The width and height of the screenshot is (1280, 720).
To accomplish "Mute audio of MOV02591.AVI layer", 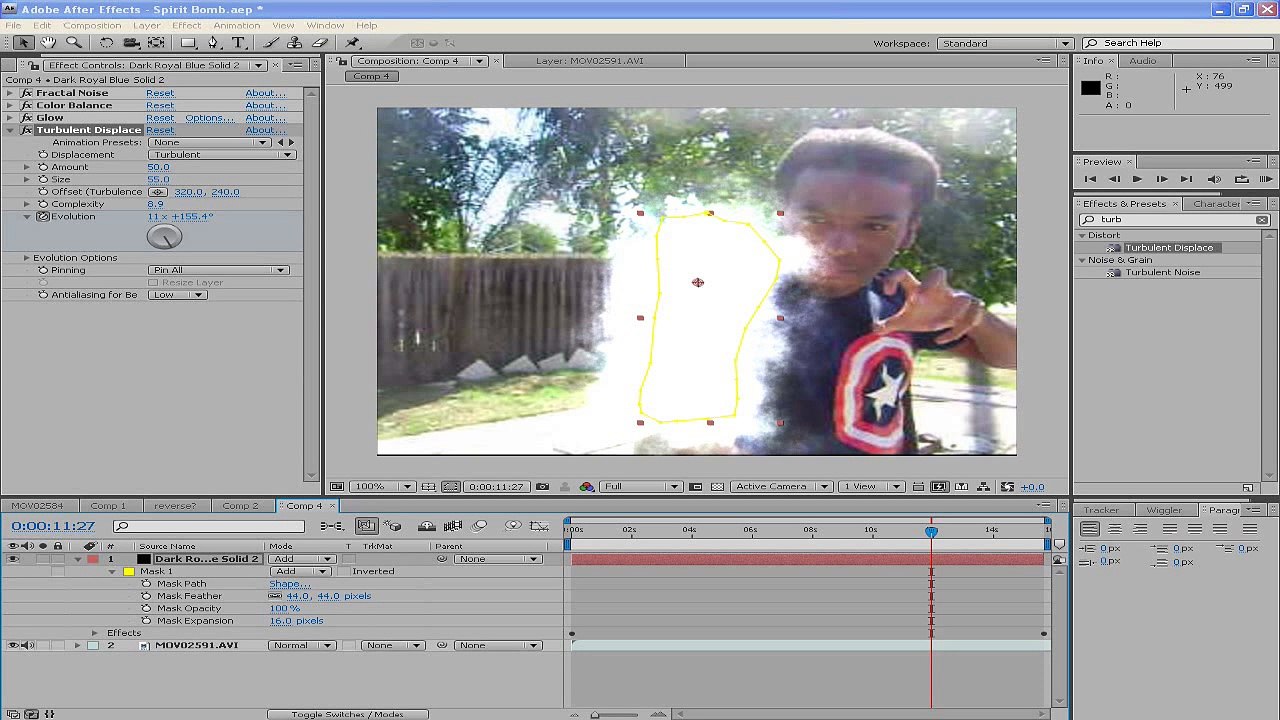I will tap(27, 645).
